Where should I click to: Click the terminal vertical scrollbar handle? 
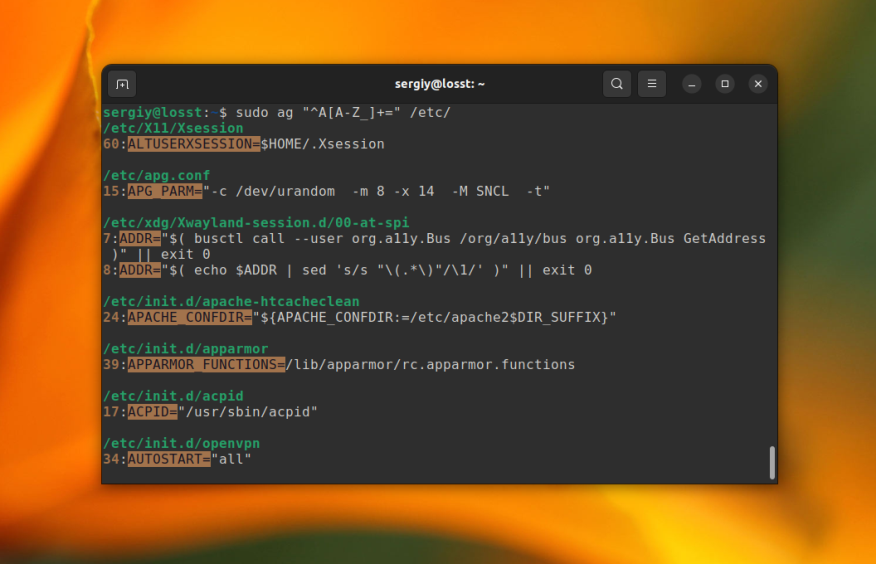click(772, 462)
